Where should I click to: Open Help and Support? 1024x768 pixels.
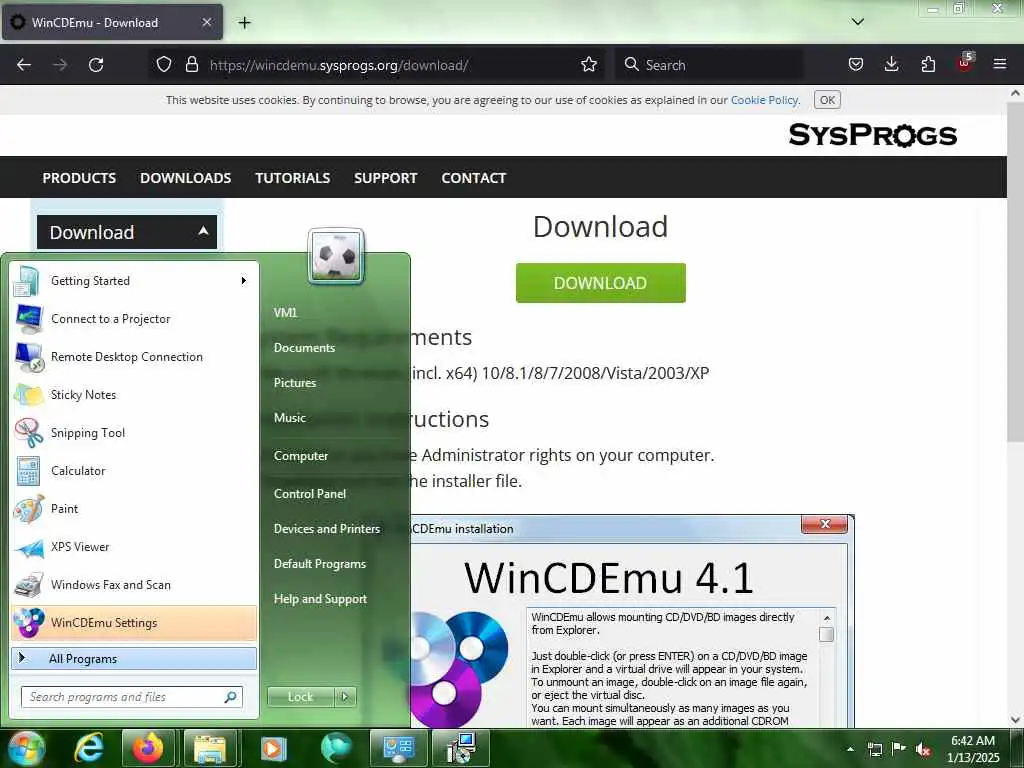(320, 599)
